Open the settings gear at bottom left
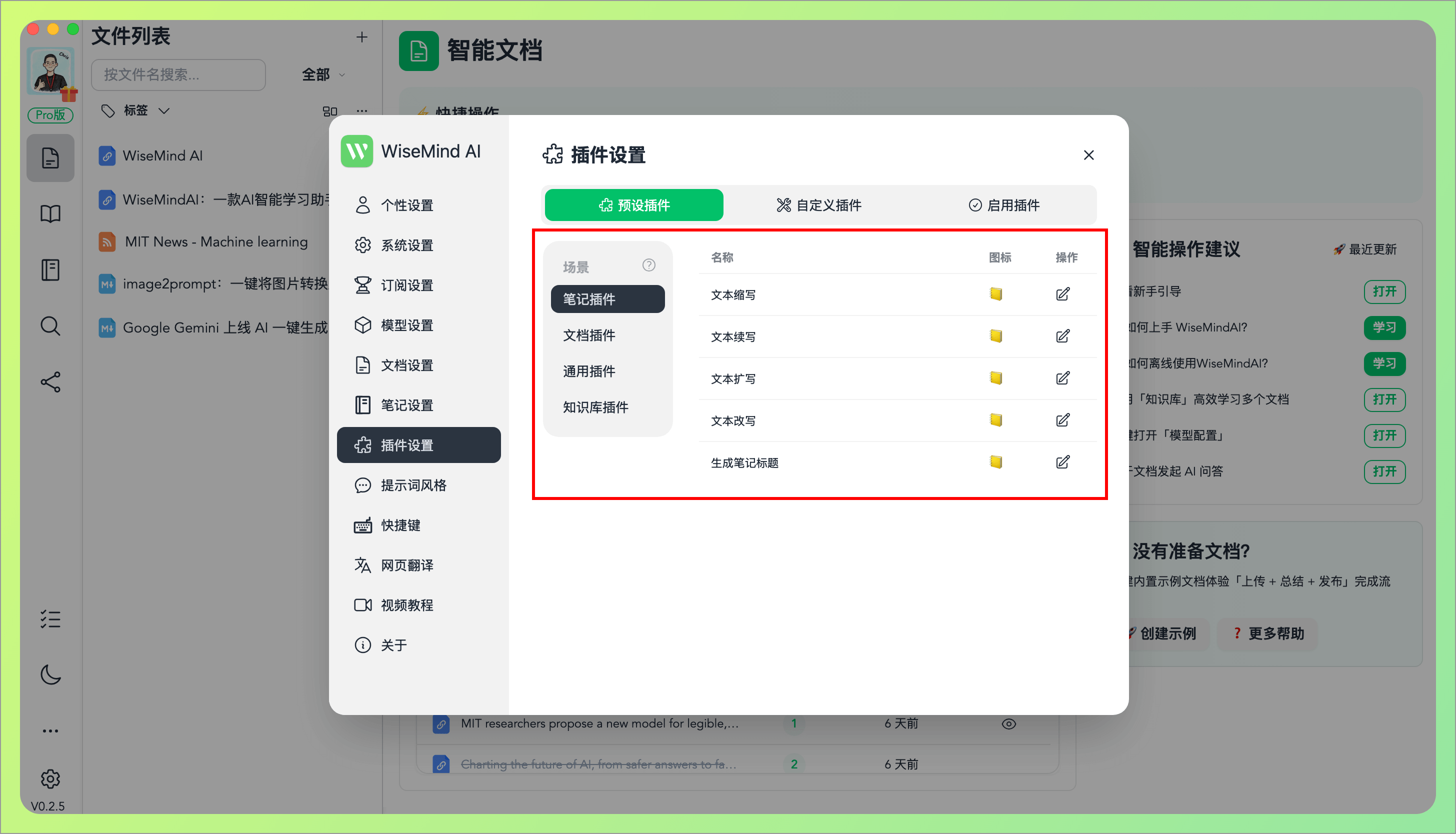The height and width of the screenshot is (834, 1456). 50,779
